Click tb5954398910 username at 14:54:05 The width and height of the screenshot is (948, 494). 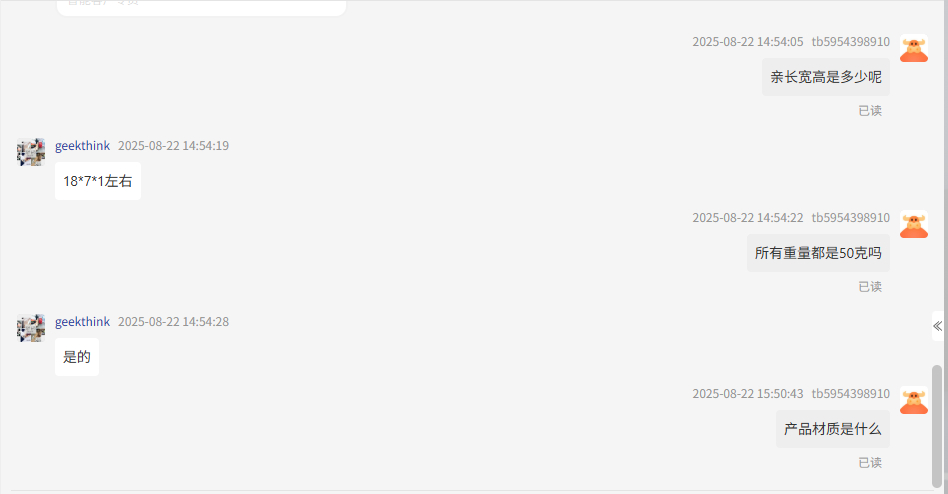click(851, 42)
